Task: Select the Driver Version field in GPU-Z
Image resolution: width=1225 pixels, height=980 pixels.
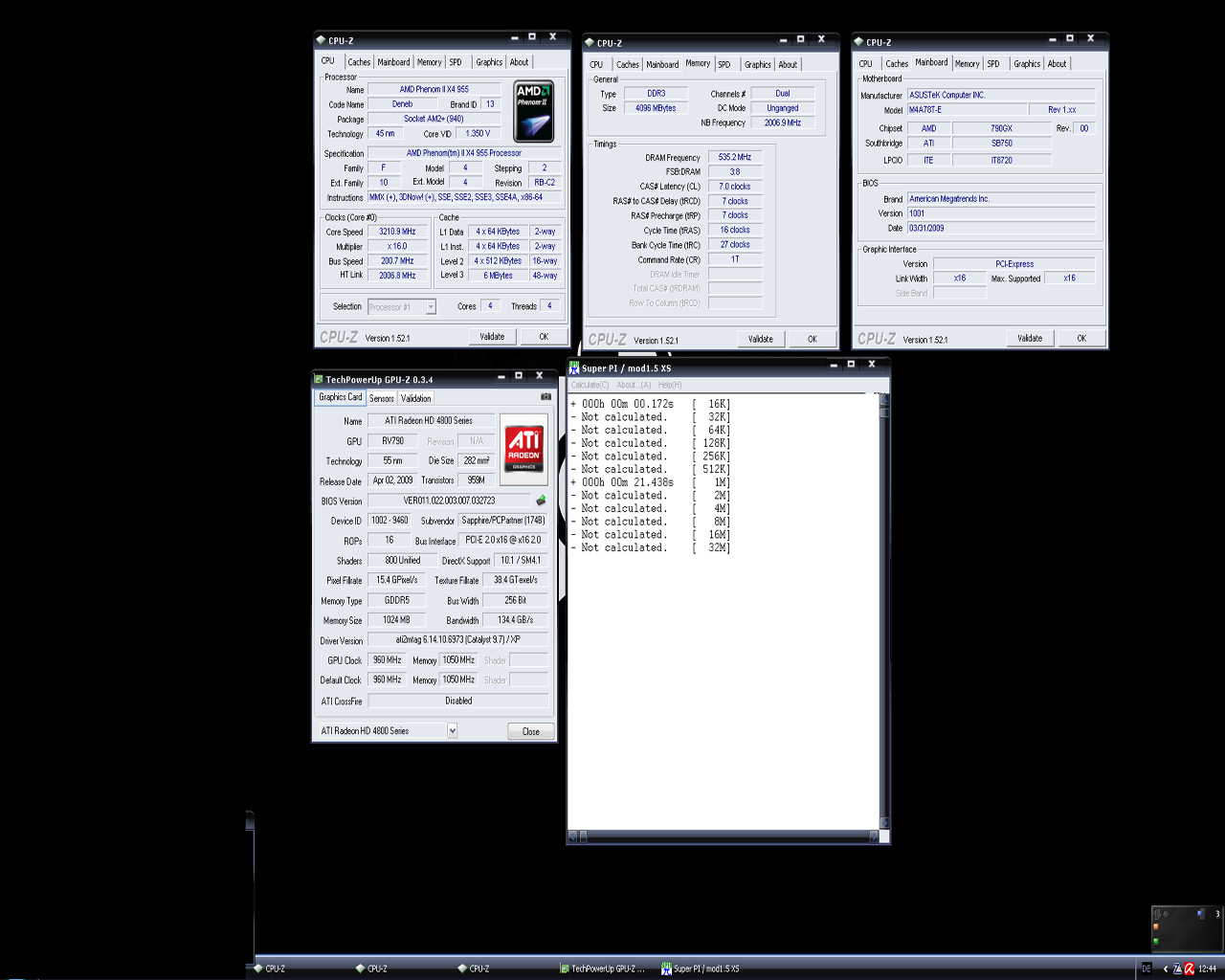Action: click(x=458, y=639)
